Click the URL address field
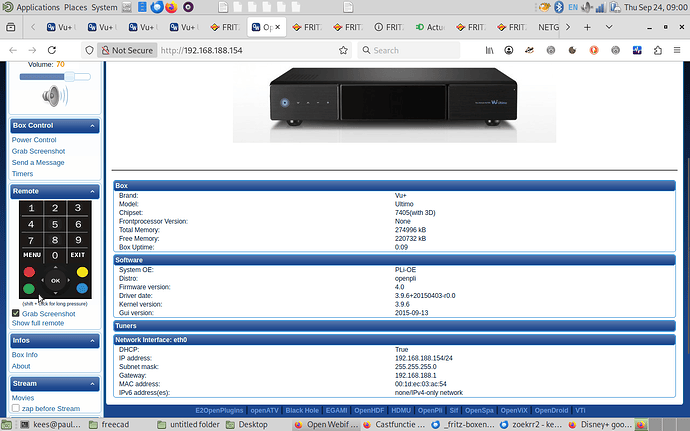Image resolution: width=690 pixels, height=431 pixels. 246,50
